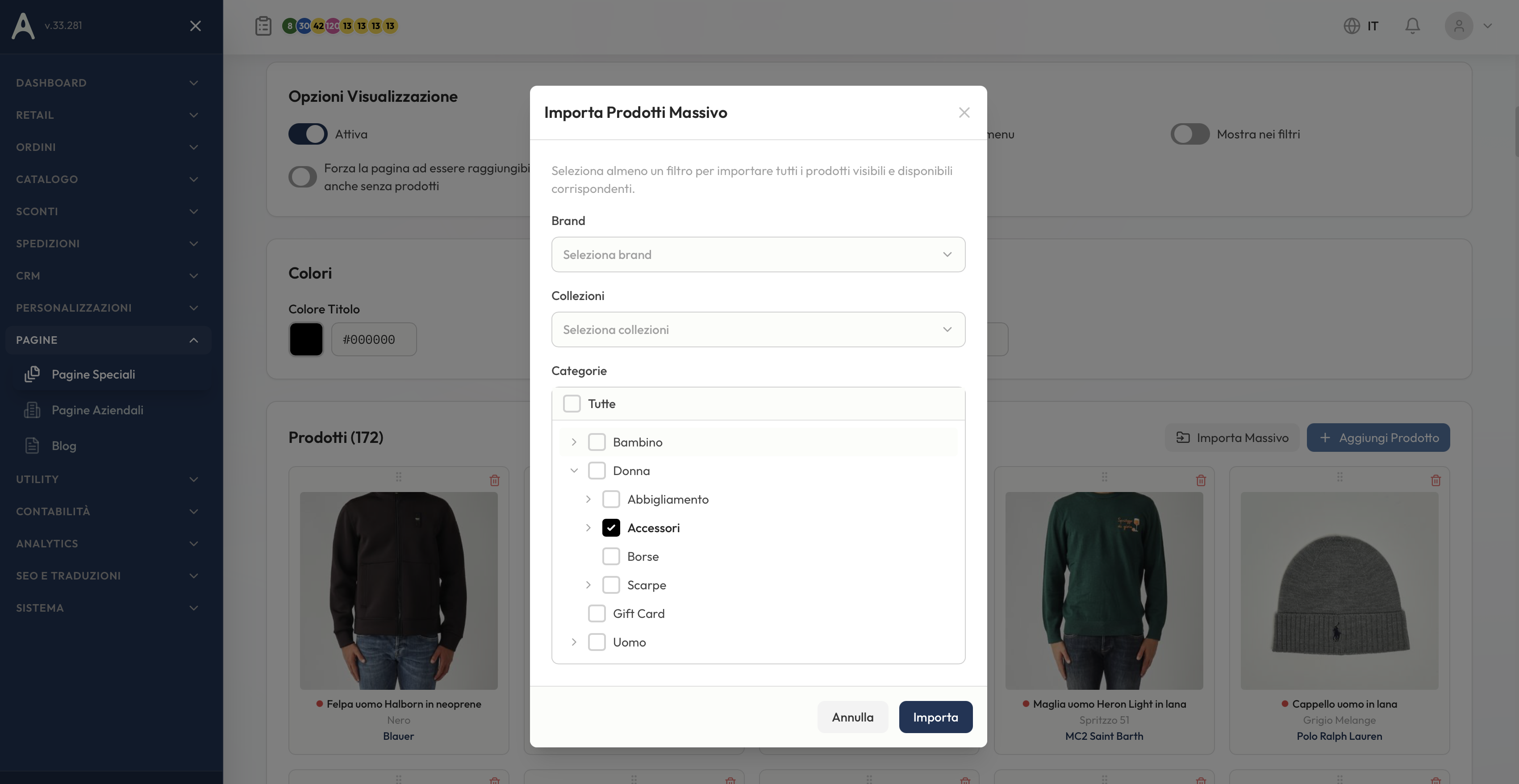This screenshot has height=784, width=1519.
Task: Open the Seleziona collezioni dropdown
Action: pyautogui.click(x=758, y=329)
